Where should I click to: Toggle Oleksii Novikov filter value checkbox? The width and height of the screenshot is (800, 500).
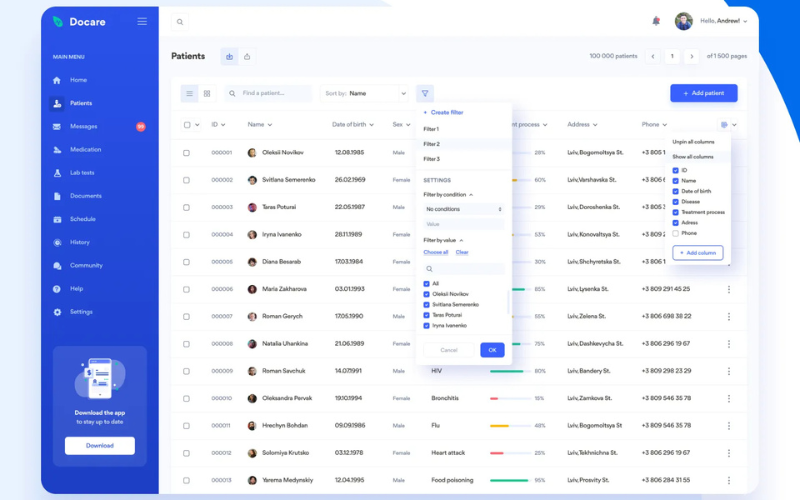coord(427,294)
